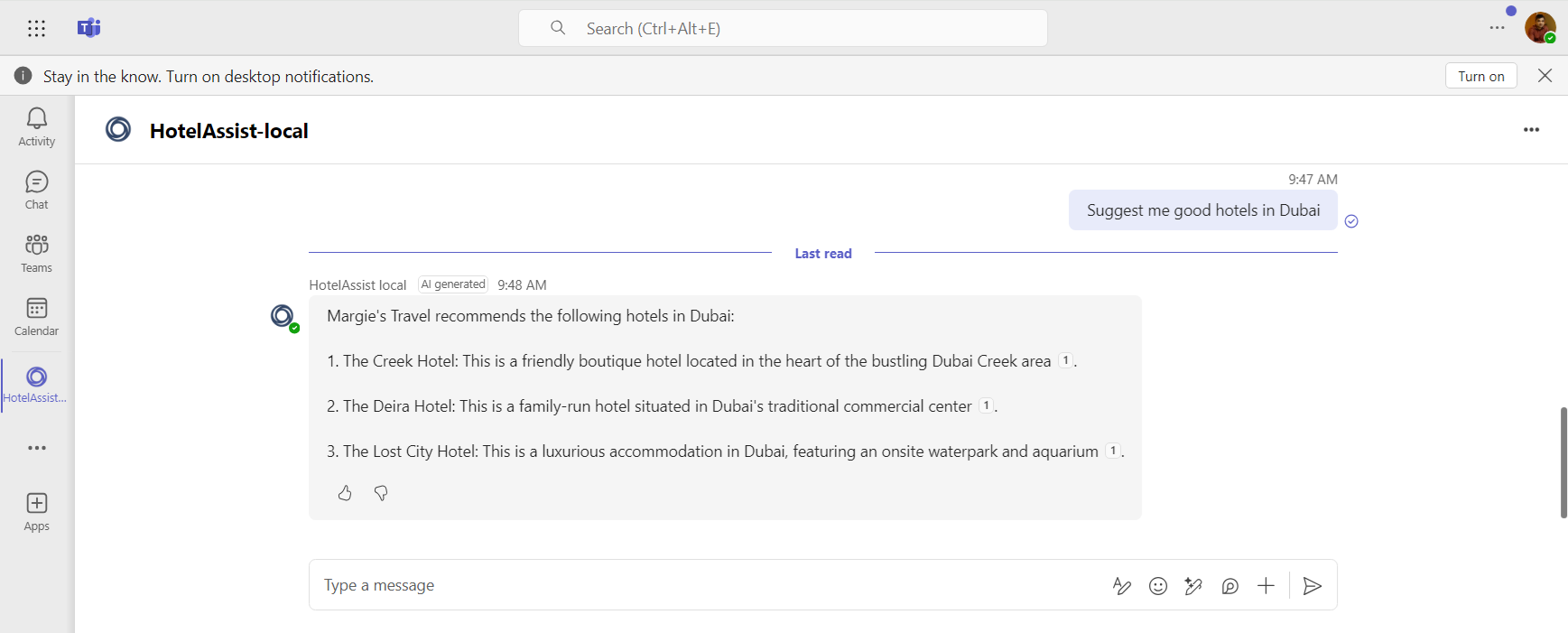Go to Teams in the sidebar
Viewport: 1568px width, 633px height.
click(36, 254)
